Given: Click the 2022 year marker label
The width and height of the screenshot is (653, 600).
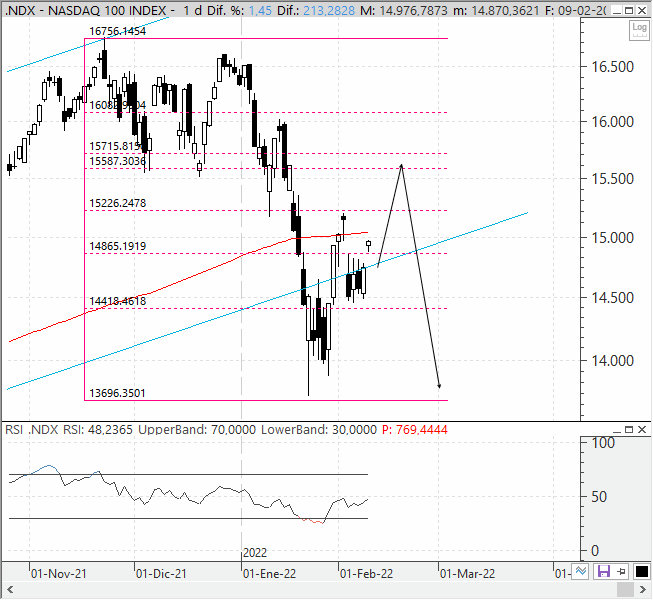Looking at the screenshot, I should tap(255, 553).
